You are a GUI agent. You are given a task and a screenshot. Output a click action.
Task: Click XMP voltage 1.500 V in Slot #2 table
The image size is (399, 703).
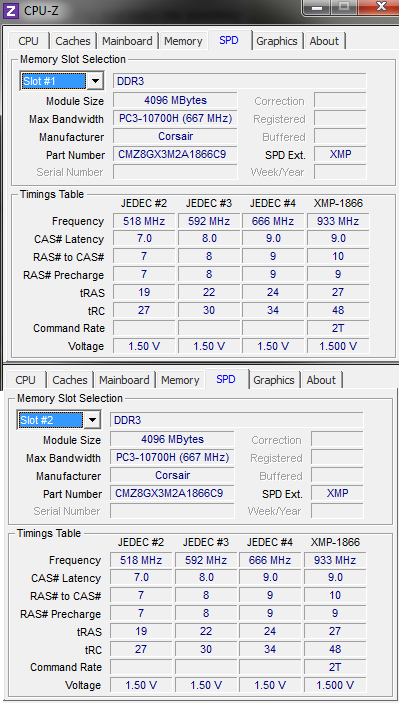click(x=335, y=685)
